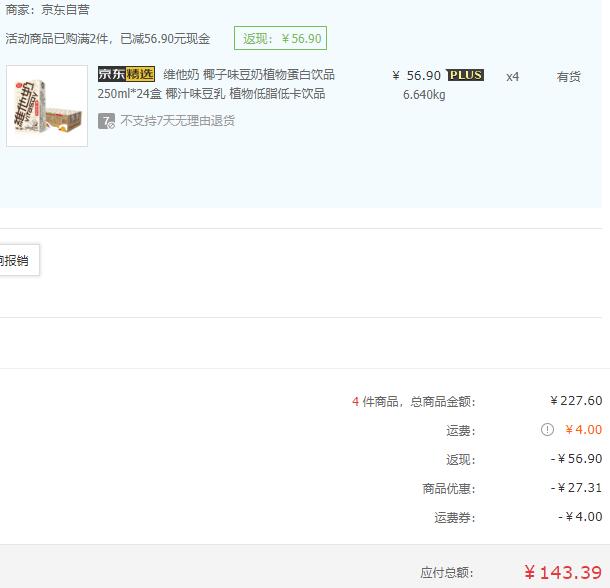
Task: Select the total payable ¥143.39
Action: click(563, 572)
